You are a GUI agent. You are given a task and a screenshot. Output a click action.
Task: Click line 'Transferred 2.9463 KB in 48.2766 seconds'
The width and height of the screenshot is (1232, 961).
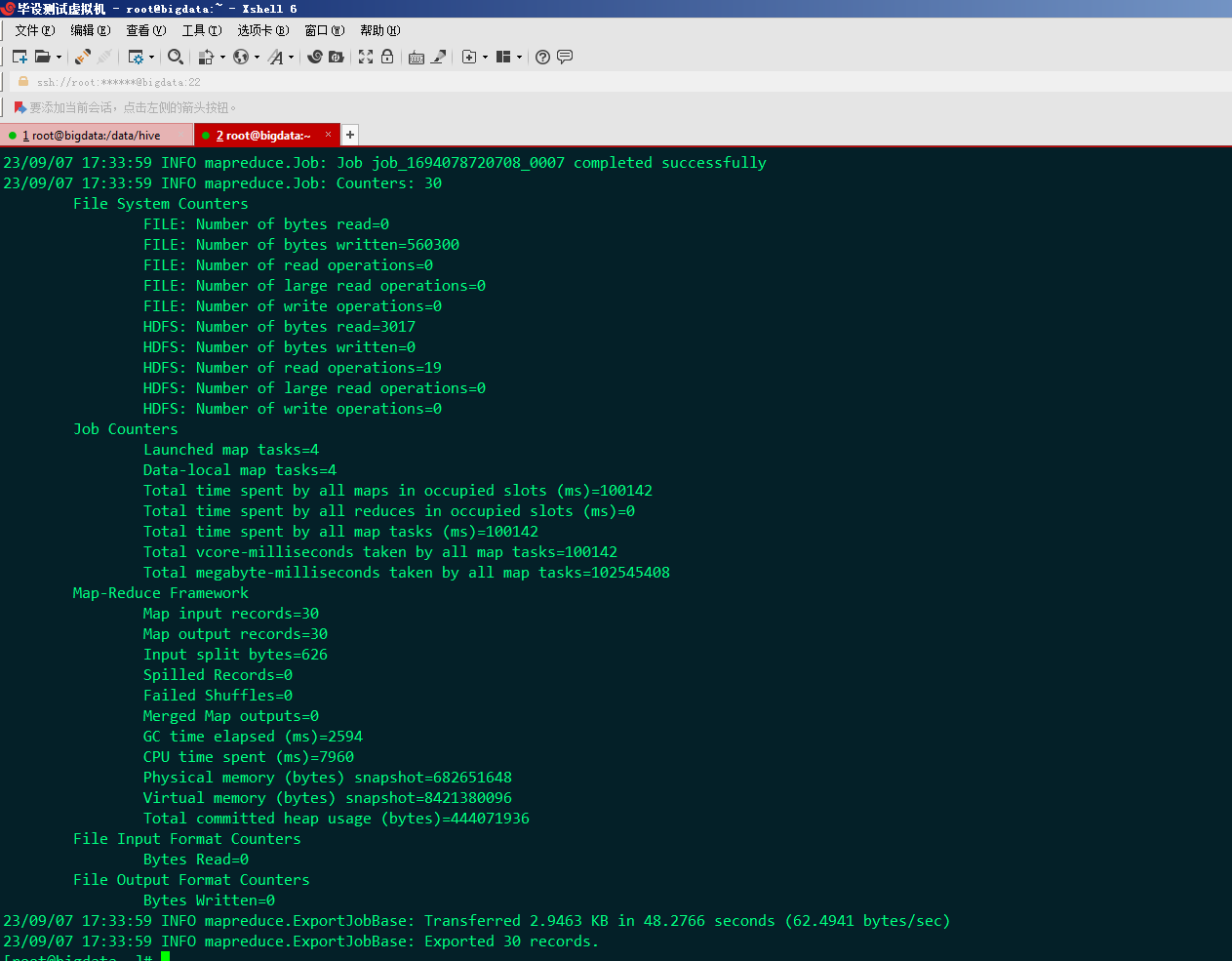point(600,921)
